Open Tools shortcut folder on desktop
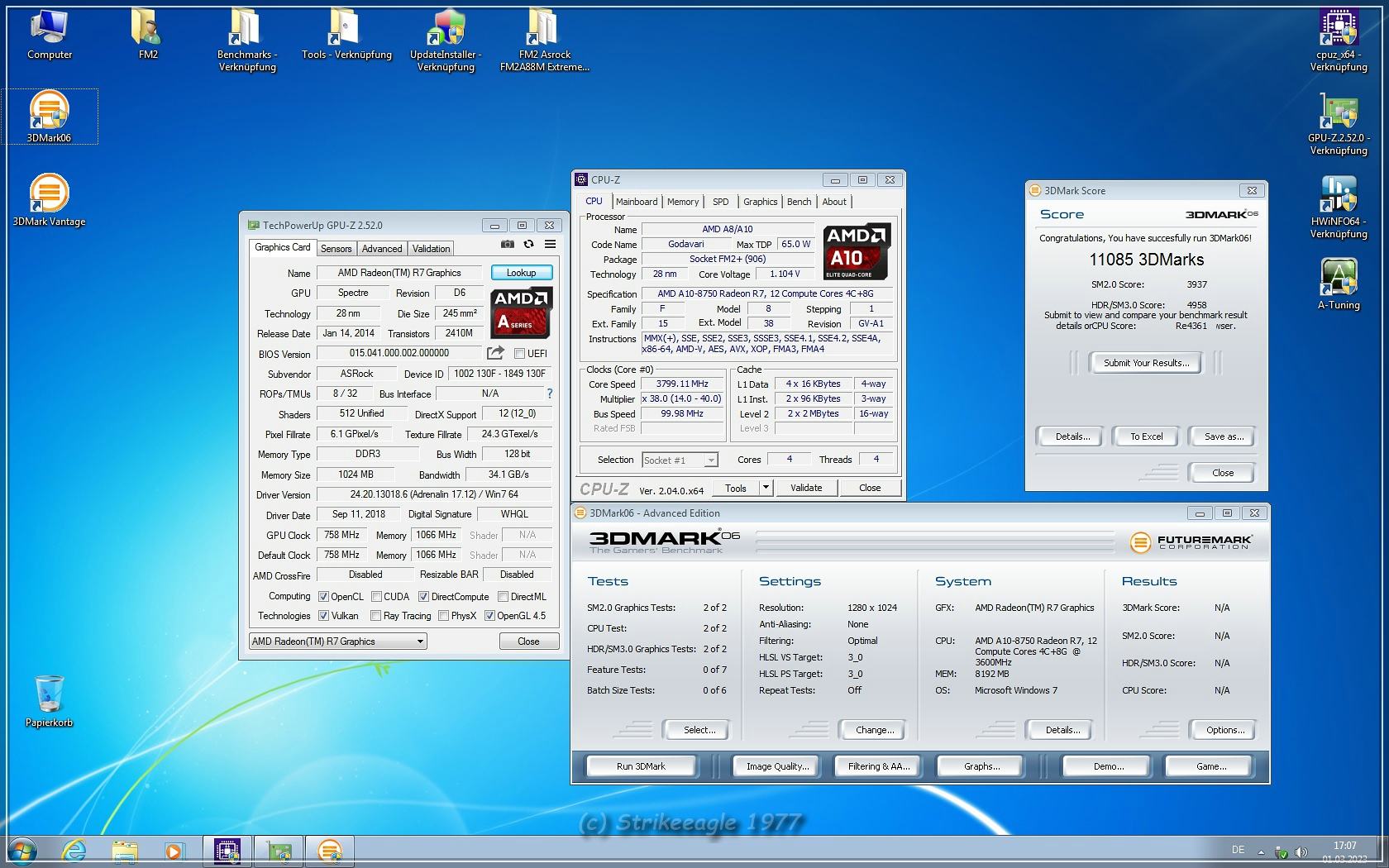 click(346, 34)
